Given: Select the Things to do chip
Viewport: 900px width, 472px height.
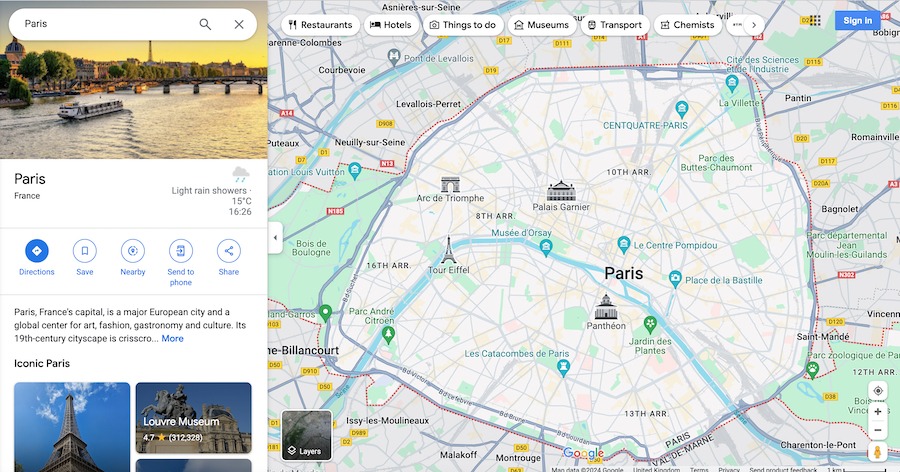Looking at the screenshot, I should 463,25.
